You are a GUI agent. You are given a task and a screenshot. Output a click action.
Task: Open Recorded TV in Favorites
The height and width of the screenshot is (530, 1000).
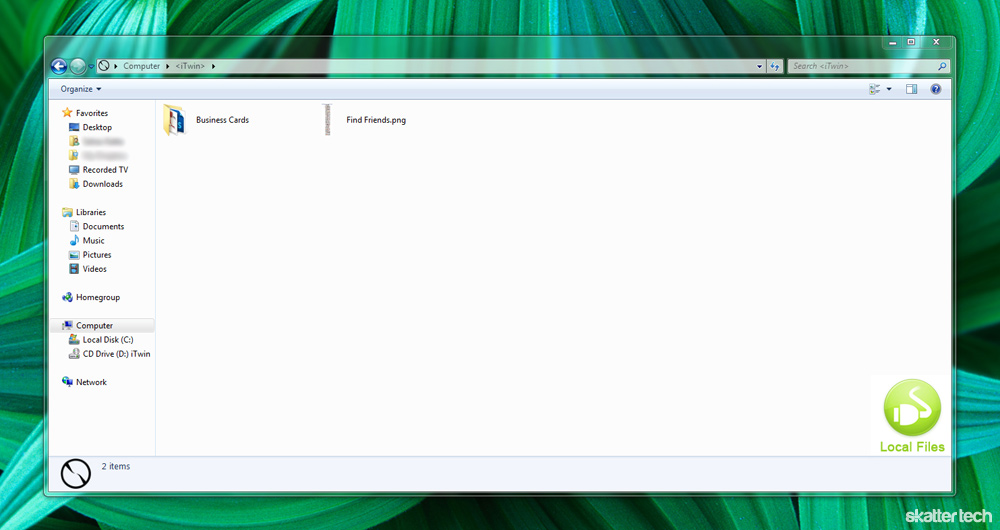tap(105, 170)
